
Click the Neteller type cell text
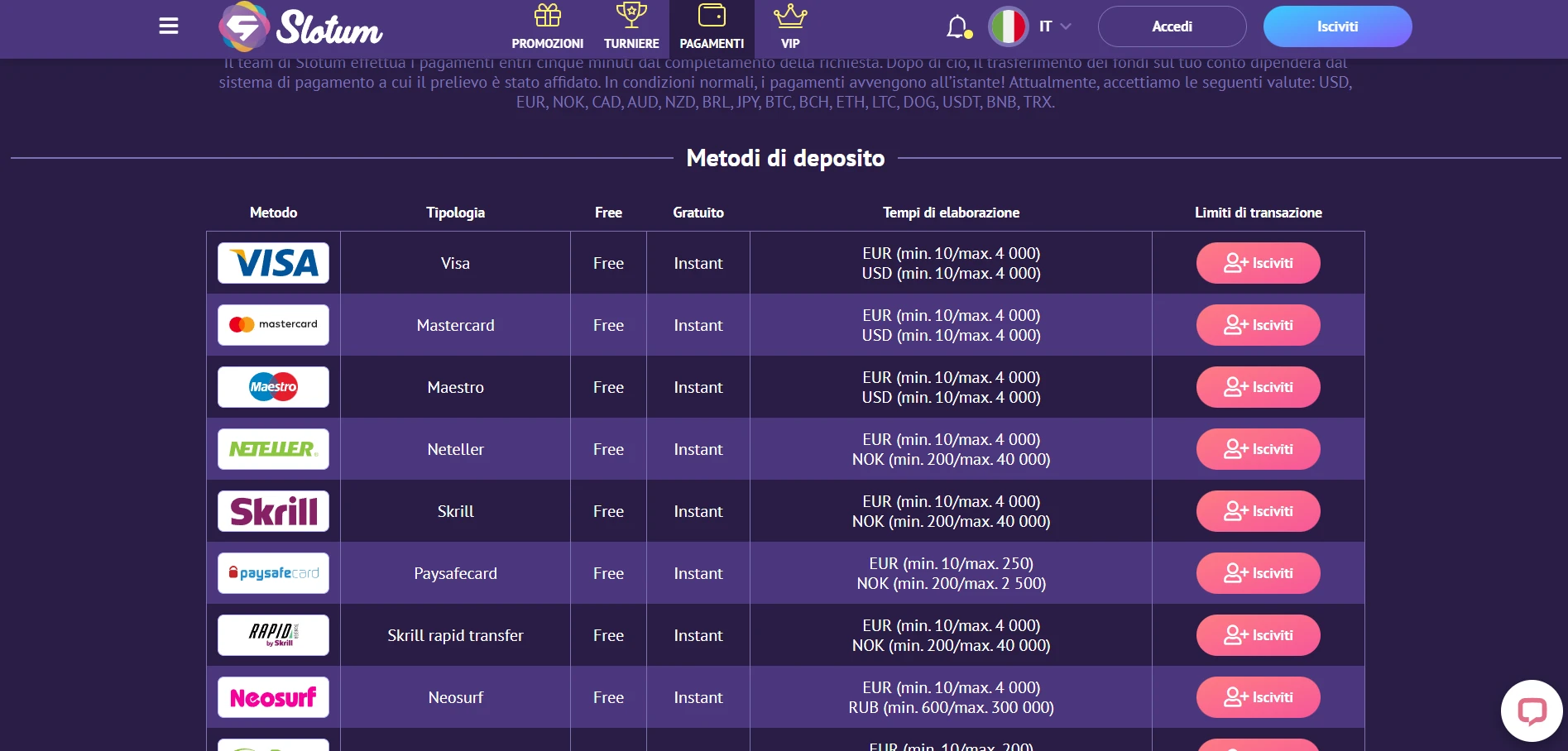pos(455,449)
